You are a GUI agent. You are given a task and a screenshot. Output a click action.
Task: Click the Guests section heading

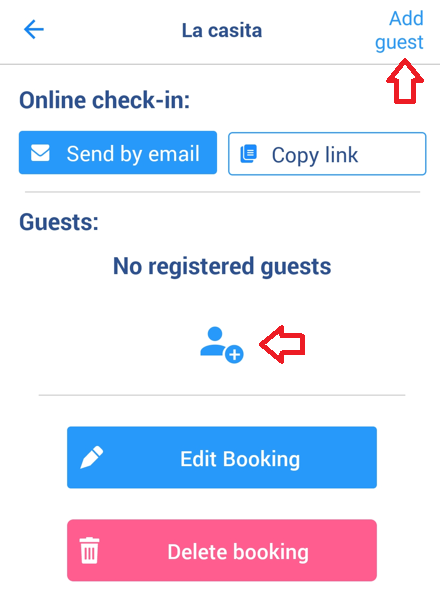pyautogui.click(x=59, y=222)
